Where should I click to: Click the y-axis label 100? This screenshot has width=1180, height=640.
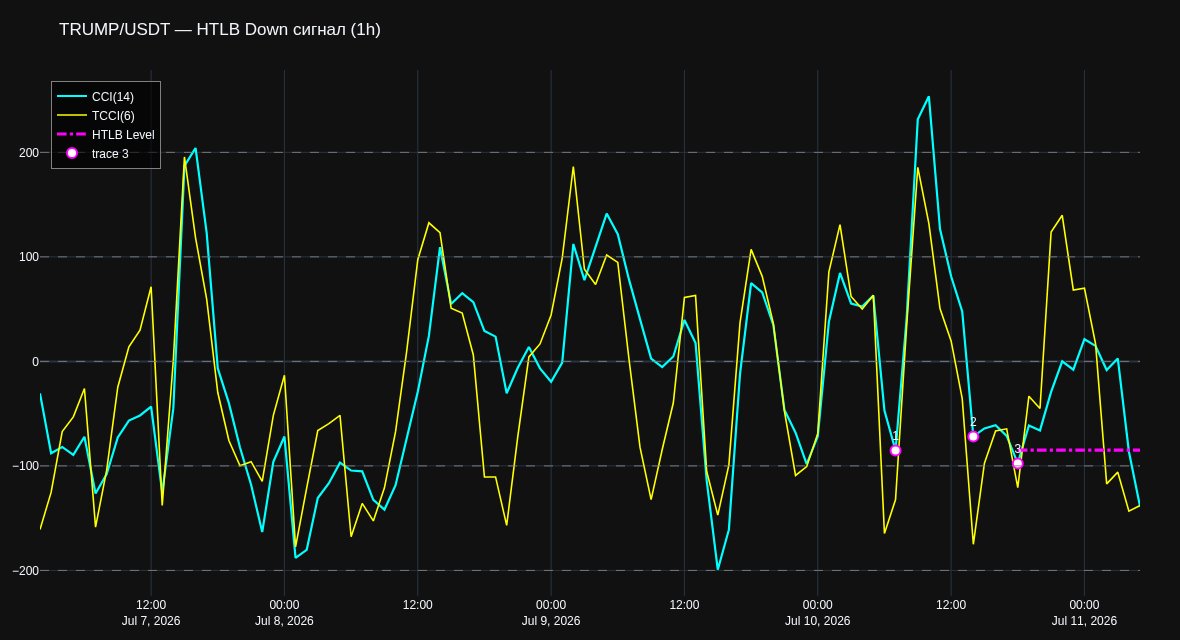(29, 257)
